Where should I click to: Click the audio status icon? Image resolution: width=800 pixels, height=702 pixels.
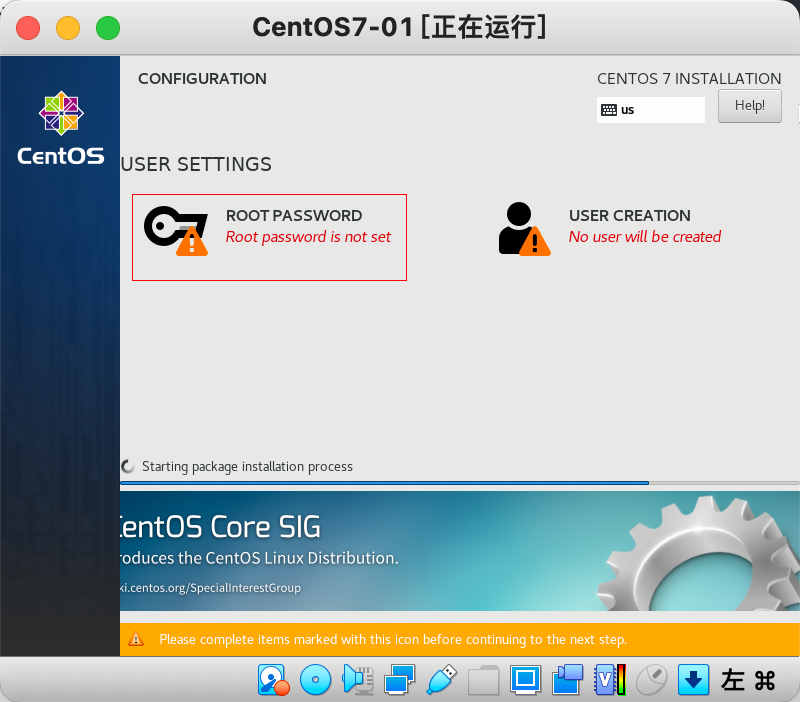[358, 680]
